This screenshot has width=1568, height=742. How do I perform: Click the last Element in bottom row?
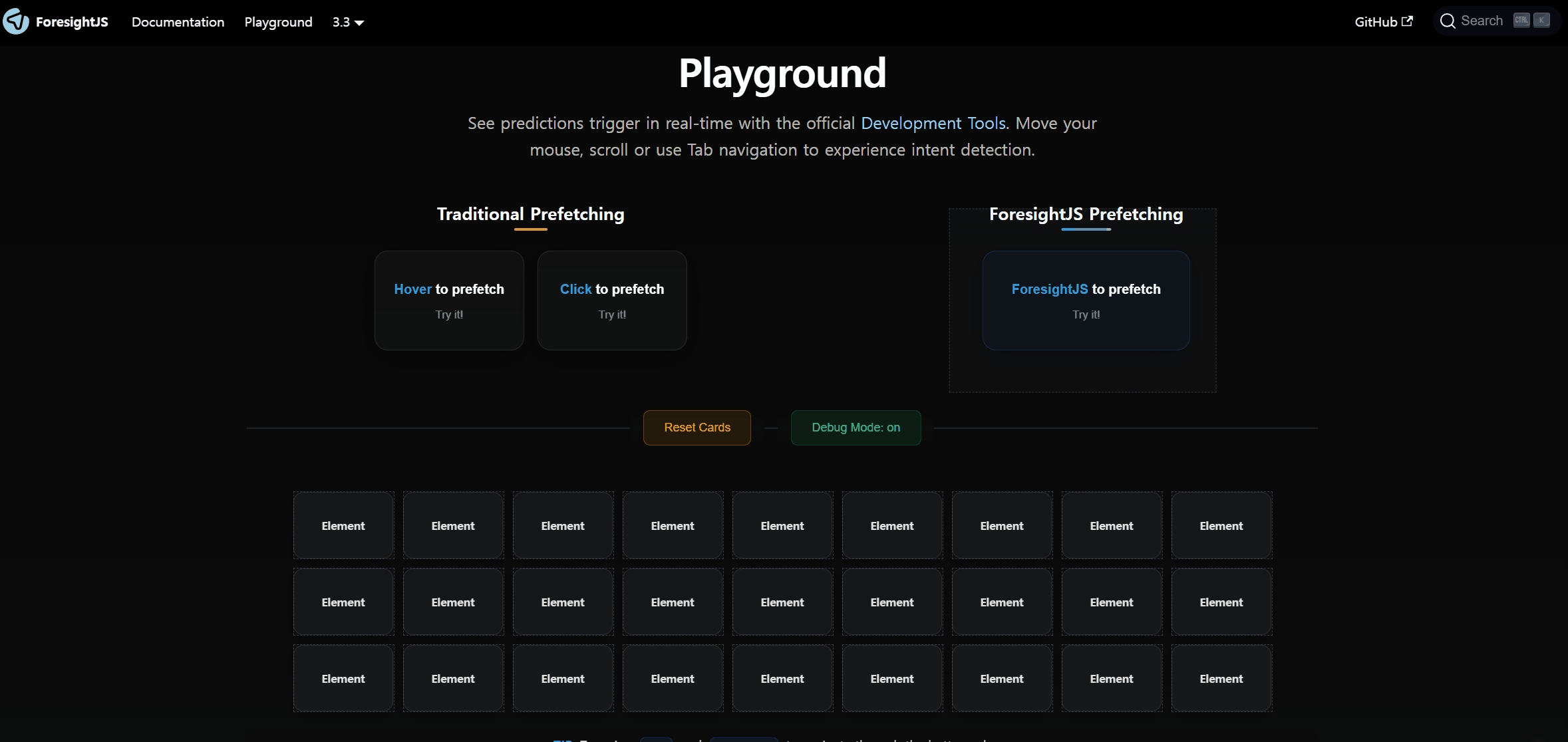[1221, 678]
